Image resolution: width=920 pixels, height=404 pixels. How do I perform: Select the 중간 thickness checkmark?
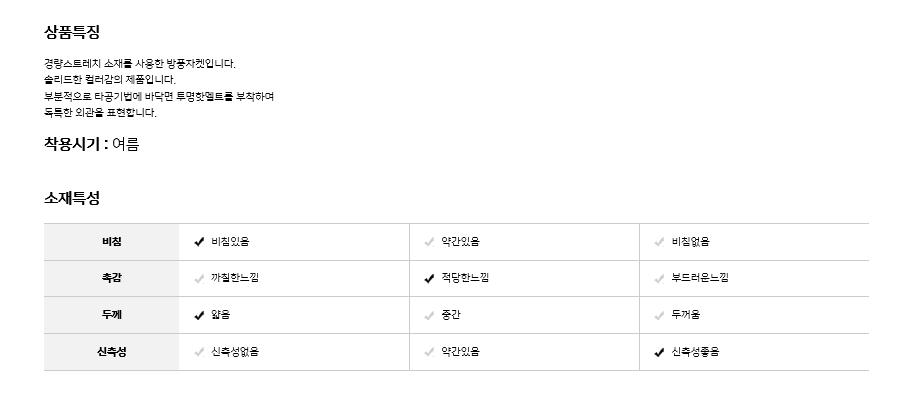(x=429, y=315)
